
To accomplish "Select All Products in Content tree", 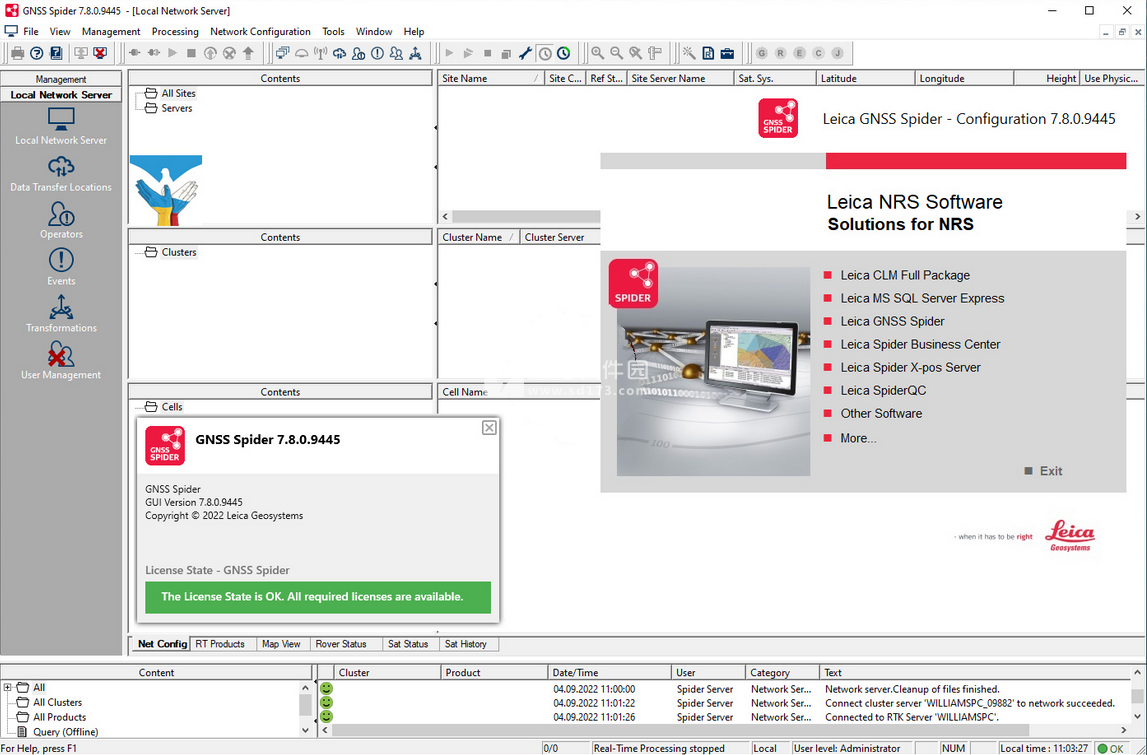I will click(59, 717).
